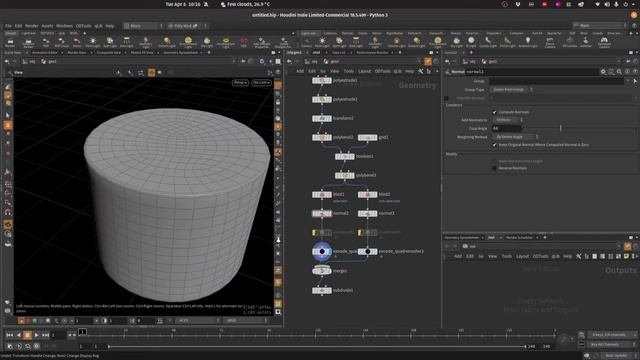640x360 pixels.
Task: Open the File menu
Action: click(8, 26)
